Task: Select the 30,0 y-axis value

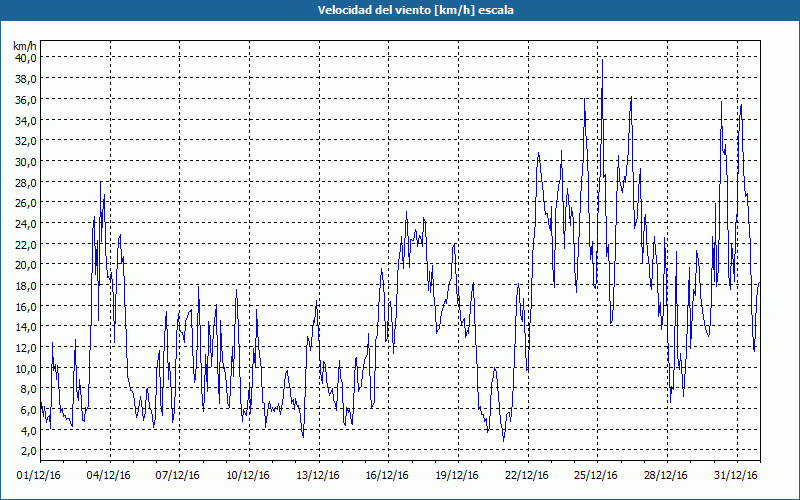Action: pos(25,161)
